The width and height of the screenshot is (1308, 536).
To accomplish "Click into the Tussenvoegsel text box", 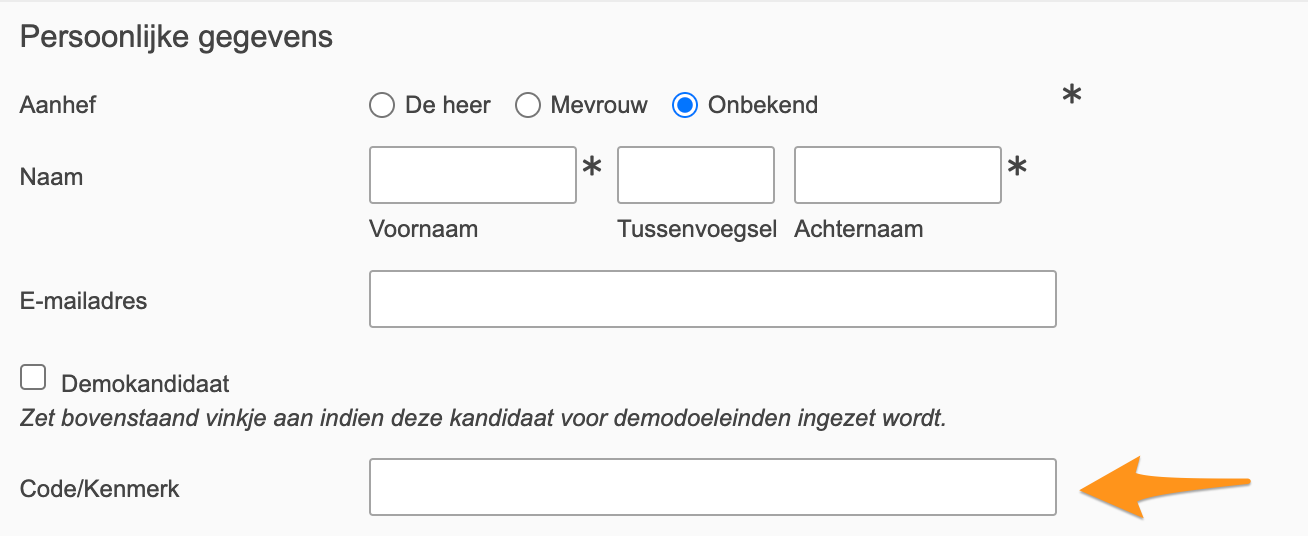I will coord(695,175).
